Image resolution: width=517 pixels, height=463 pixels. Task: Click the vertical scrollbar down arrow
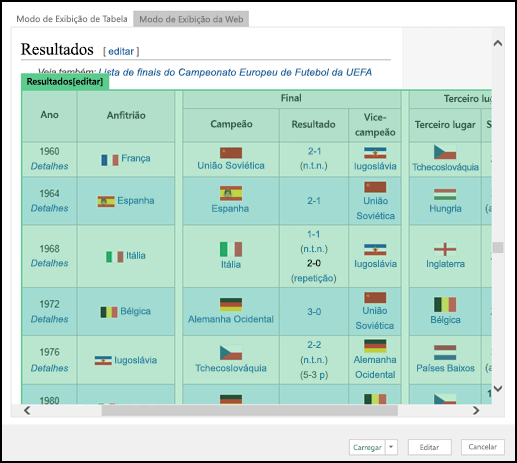[498, 388]
